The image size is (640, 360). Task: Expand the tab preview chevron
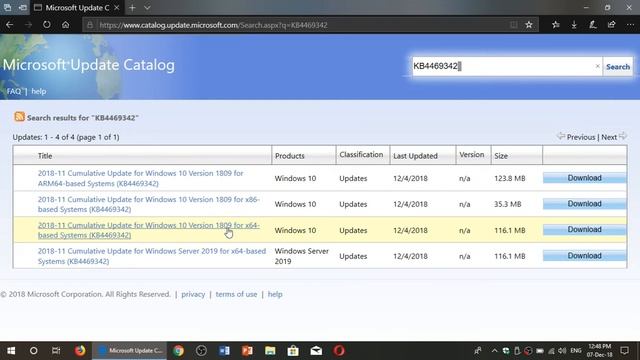click(147, 8)
